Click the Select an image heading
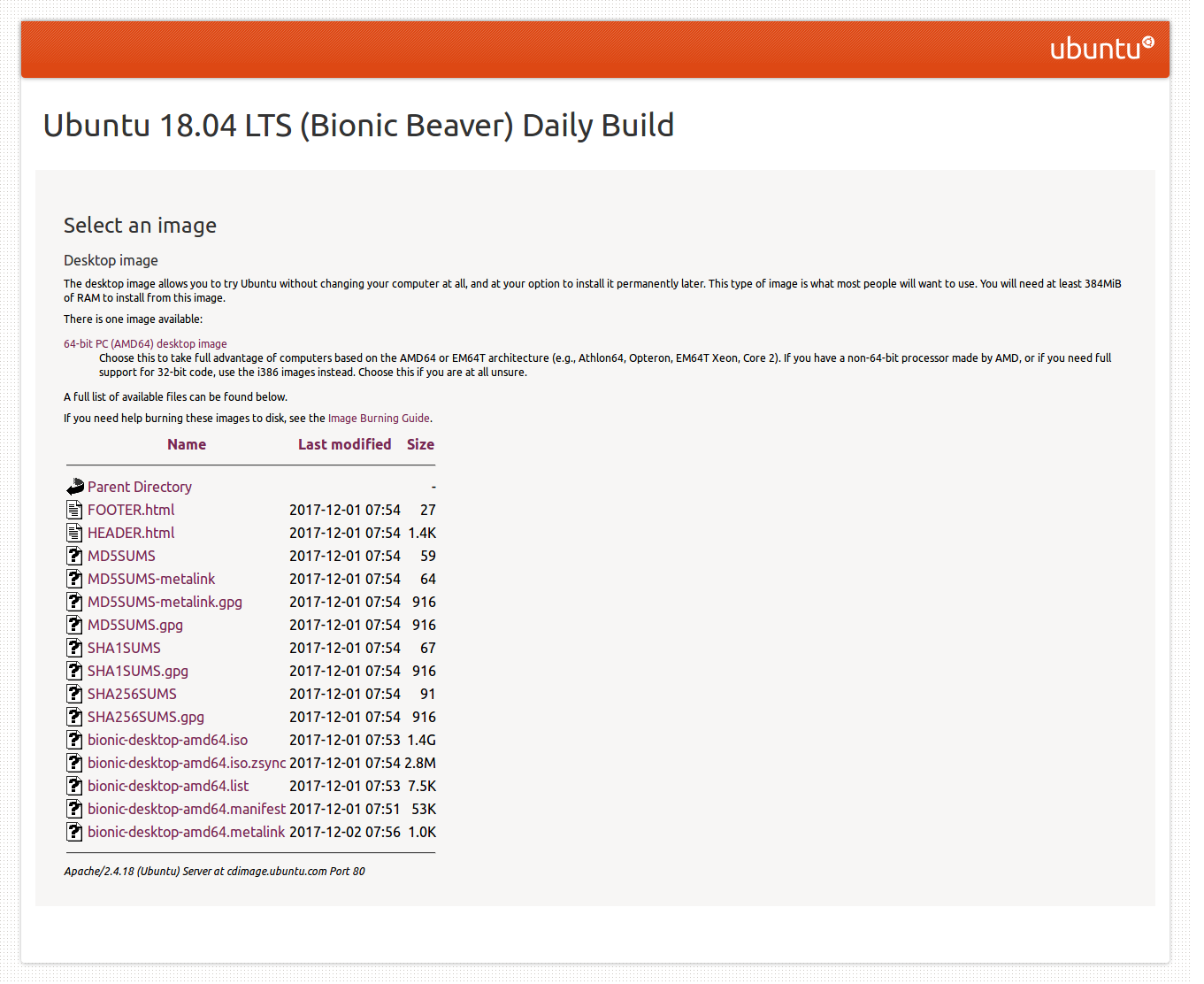1204x984 pixels. 140,226
